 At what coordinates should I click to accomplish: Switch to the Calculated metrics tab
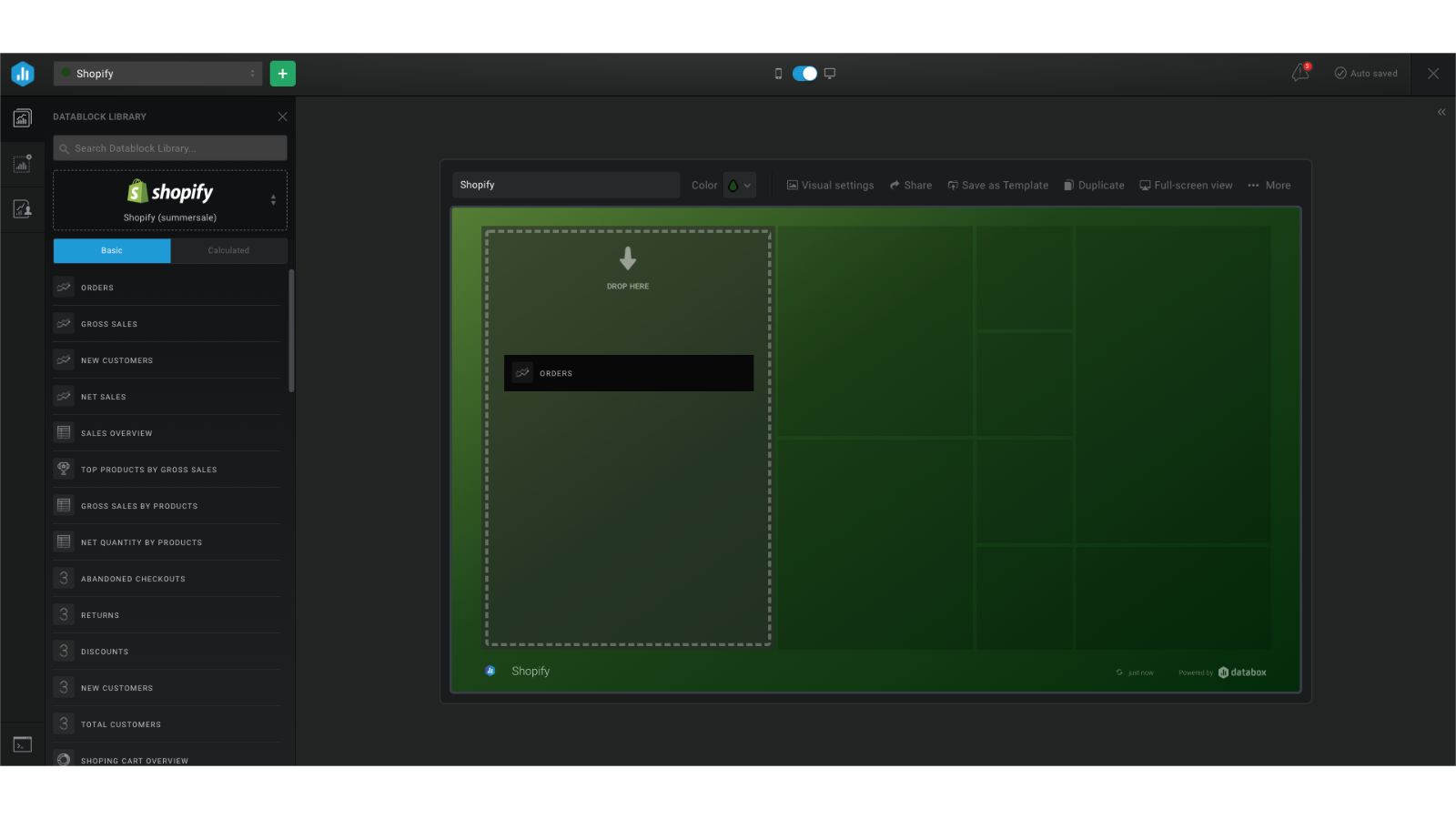pos(227,250)
